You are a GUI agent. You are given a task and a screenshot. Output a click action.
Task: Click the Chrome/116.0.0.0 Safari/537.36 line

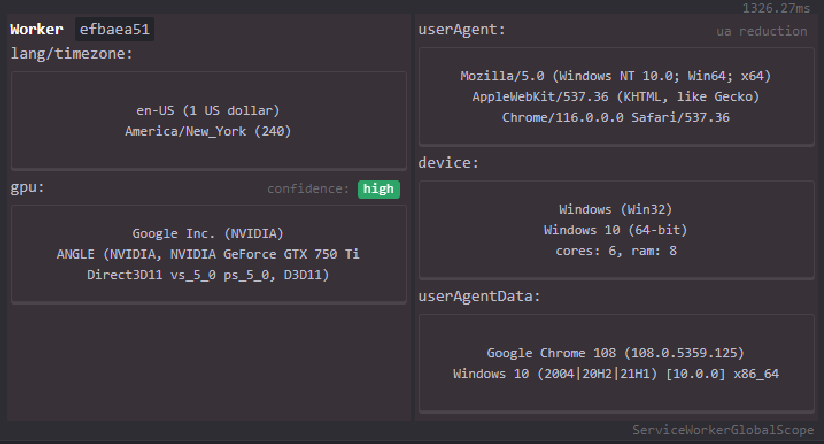tap(615, 117)
